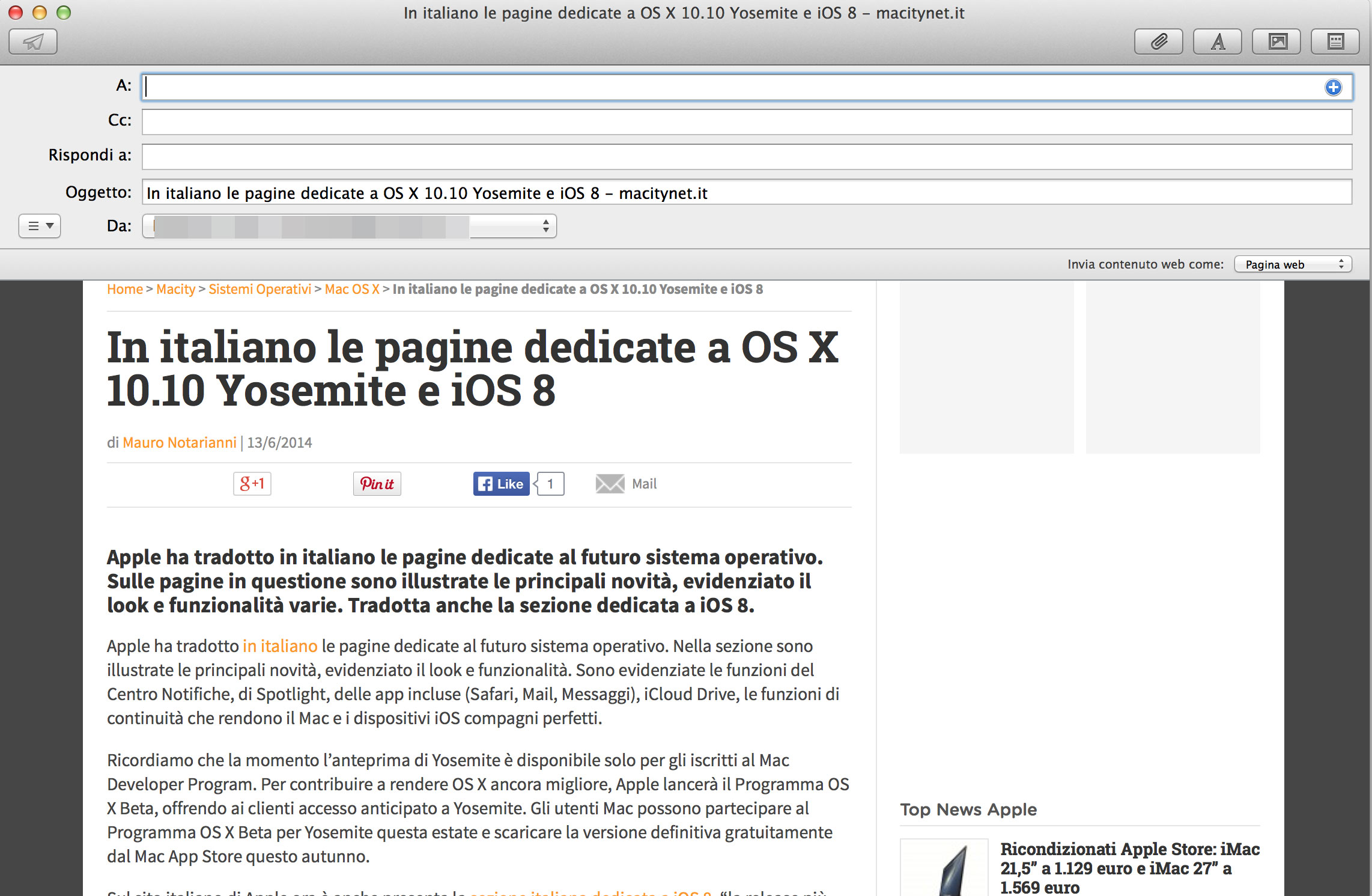This screenshot has width=1372, height=896.
Task: Attach a file using paperclip icon
Action: pyautogui.click(x=1158, y=41)
